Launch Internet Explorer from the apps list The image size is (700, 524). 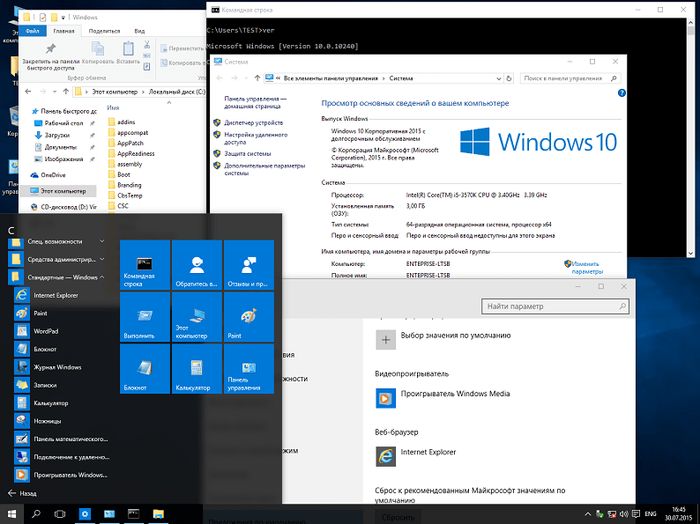(x=58, y=295)
